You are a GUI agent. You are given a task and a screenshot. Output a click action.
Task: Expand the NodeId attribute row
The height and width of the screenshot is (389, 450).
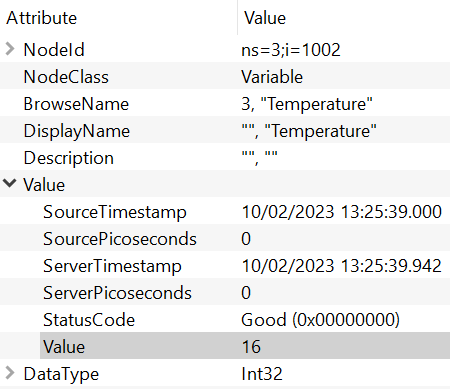pyautogui.click(x=10, y=49)
